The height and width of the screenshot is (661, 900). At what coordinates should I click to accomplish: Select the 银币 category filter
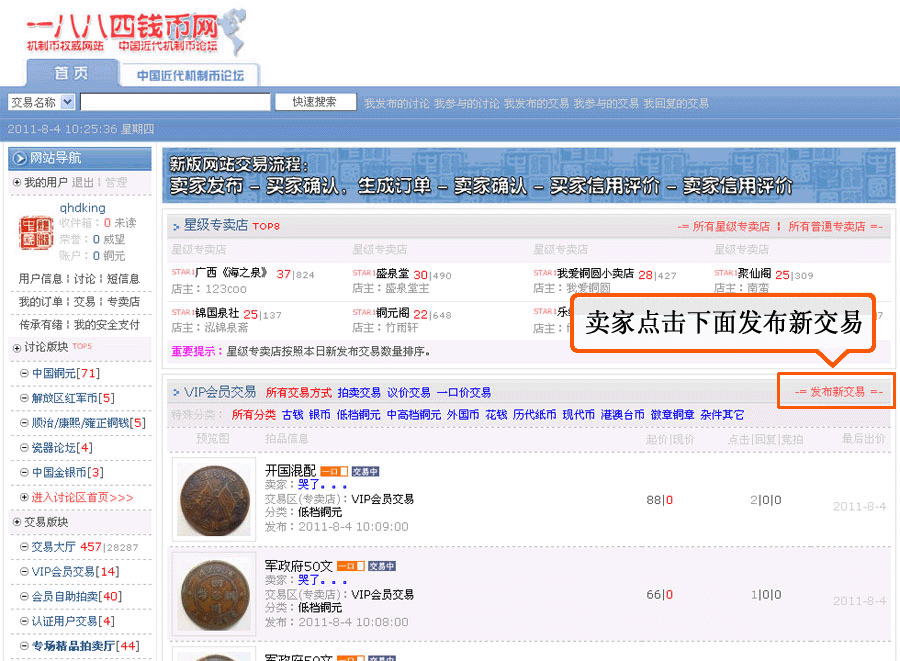pos(320,415)
